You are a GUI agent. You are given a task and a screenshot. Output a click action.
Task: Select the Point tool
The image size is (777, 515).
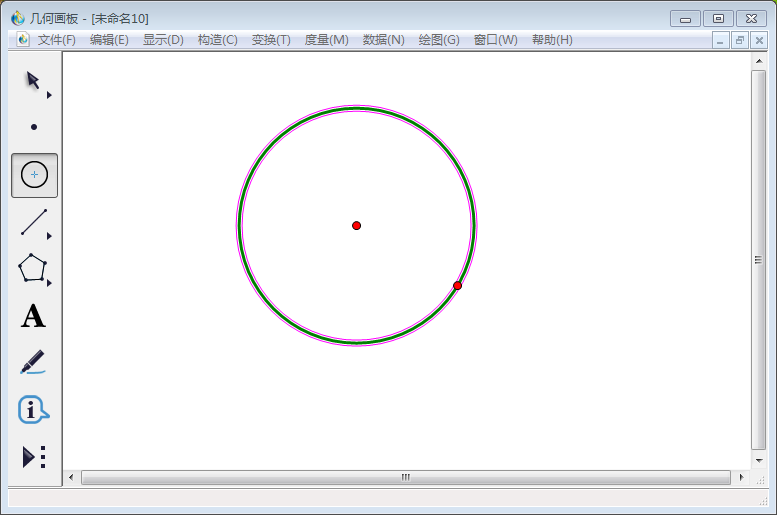(34, 127)
